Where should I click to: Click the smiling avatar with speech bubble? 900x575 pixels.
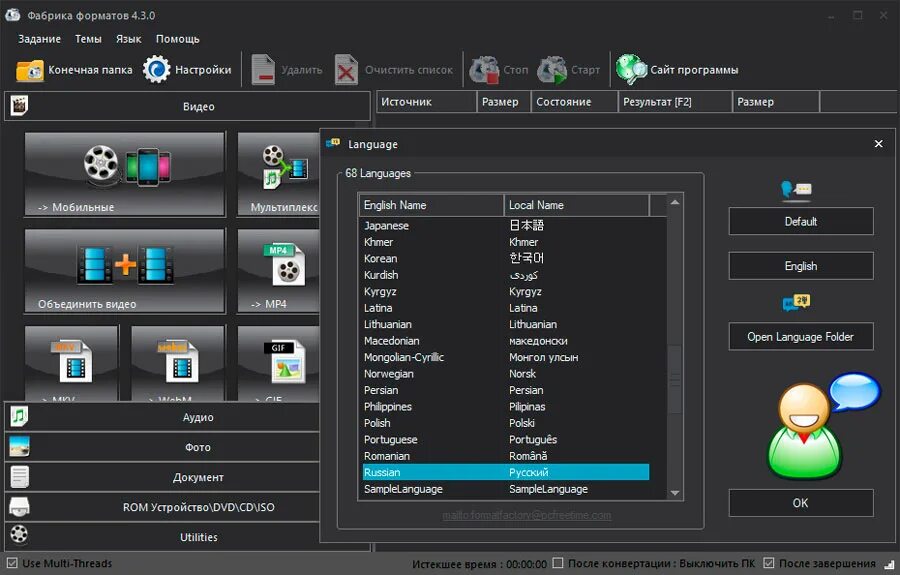[x=823, y=426]
